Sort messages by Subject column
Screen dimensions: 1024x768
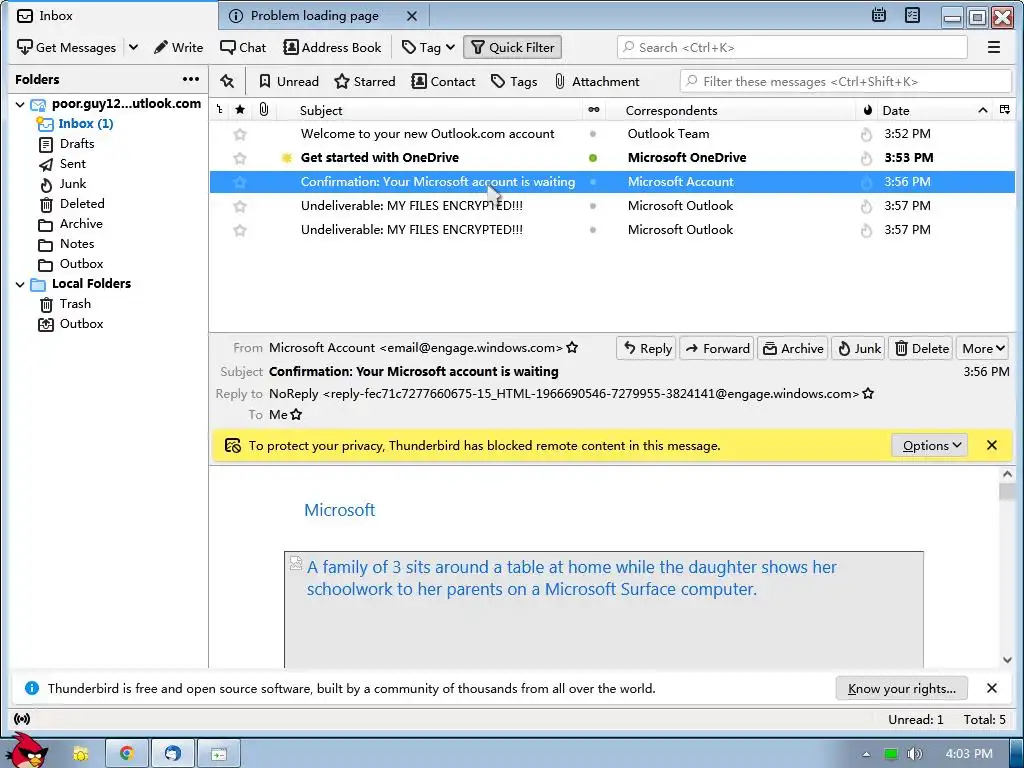[430, 110]
